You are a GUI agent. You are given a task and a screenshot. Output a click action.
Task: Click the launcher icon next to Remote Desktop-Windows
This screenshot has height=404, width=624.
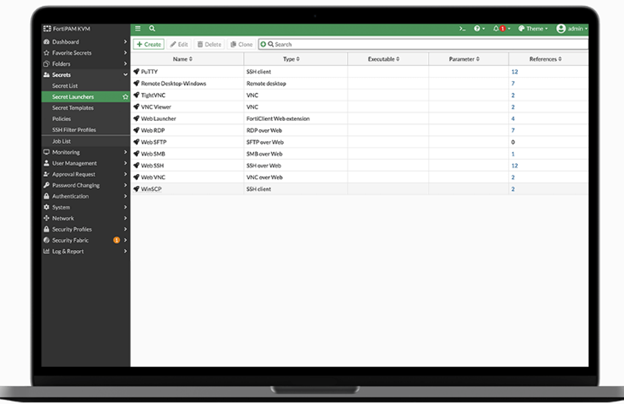point(136,83)
